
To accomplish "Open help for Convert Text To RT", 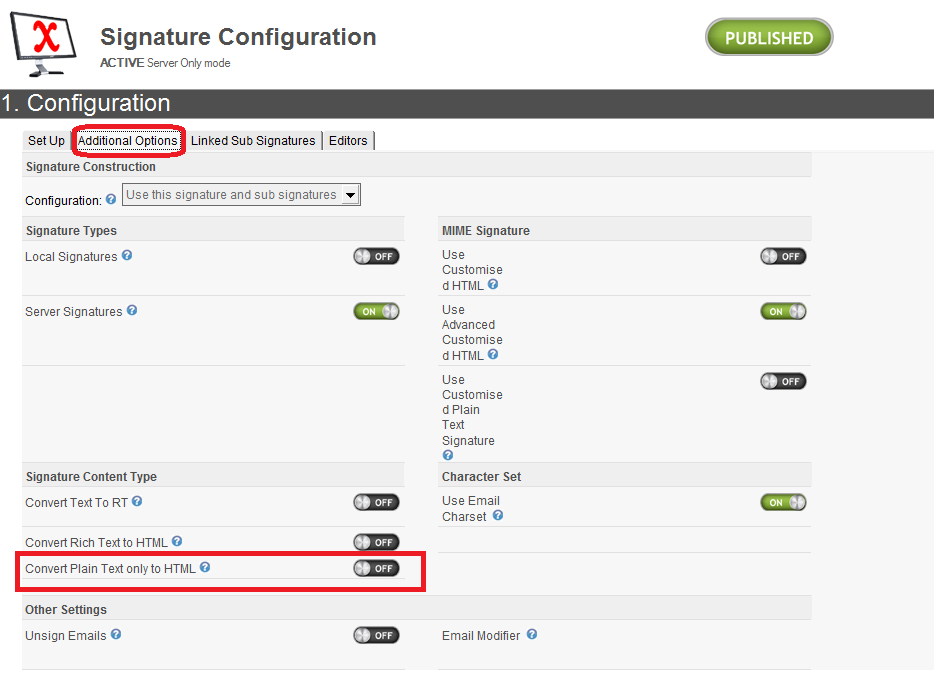I will tap(137, 502).
